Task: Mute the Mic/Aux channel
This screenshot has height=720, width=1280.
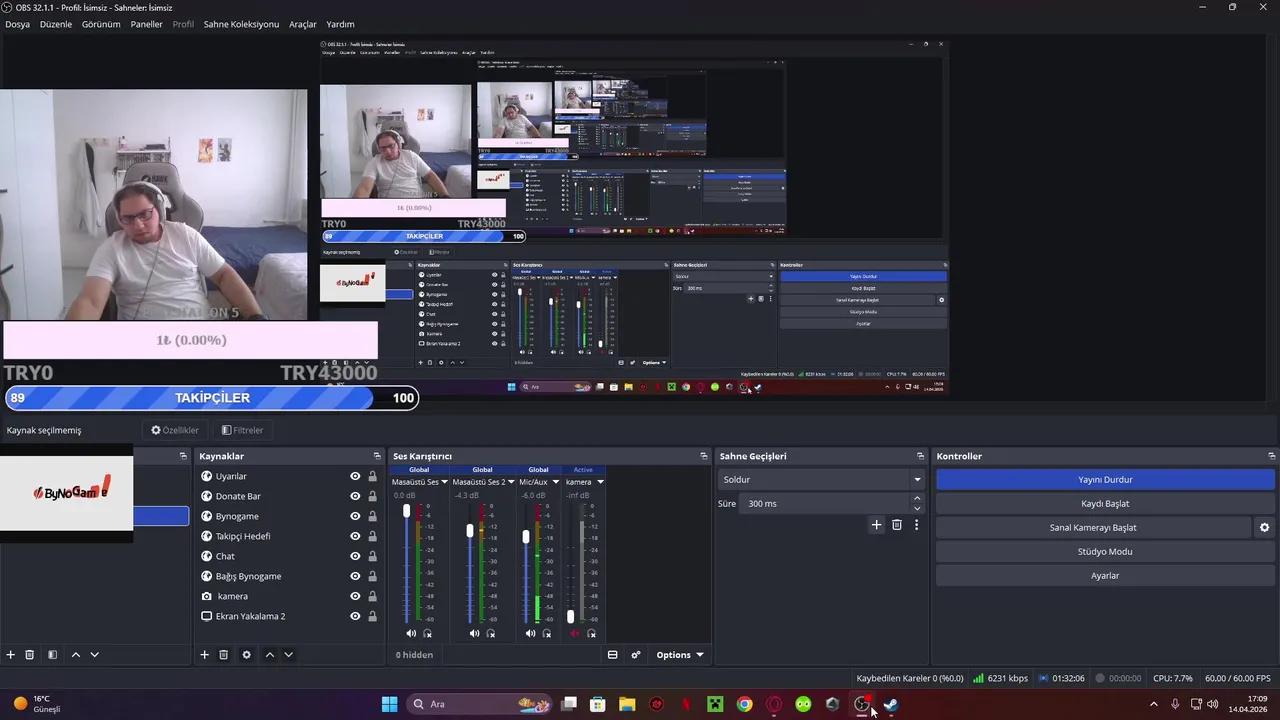Action: (530, 633)
